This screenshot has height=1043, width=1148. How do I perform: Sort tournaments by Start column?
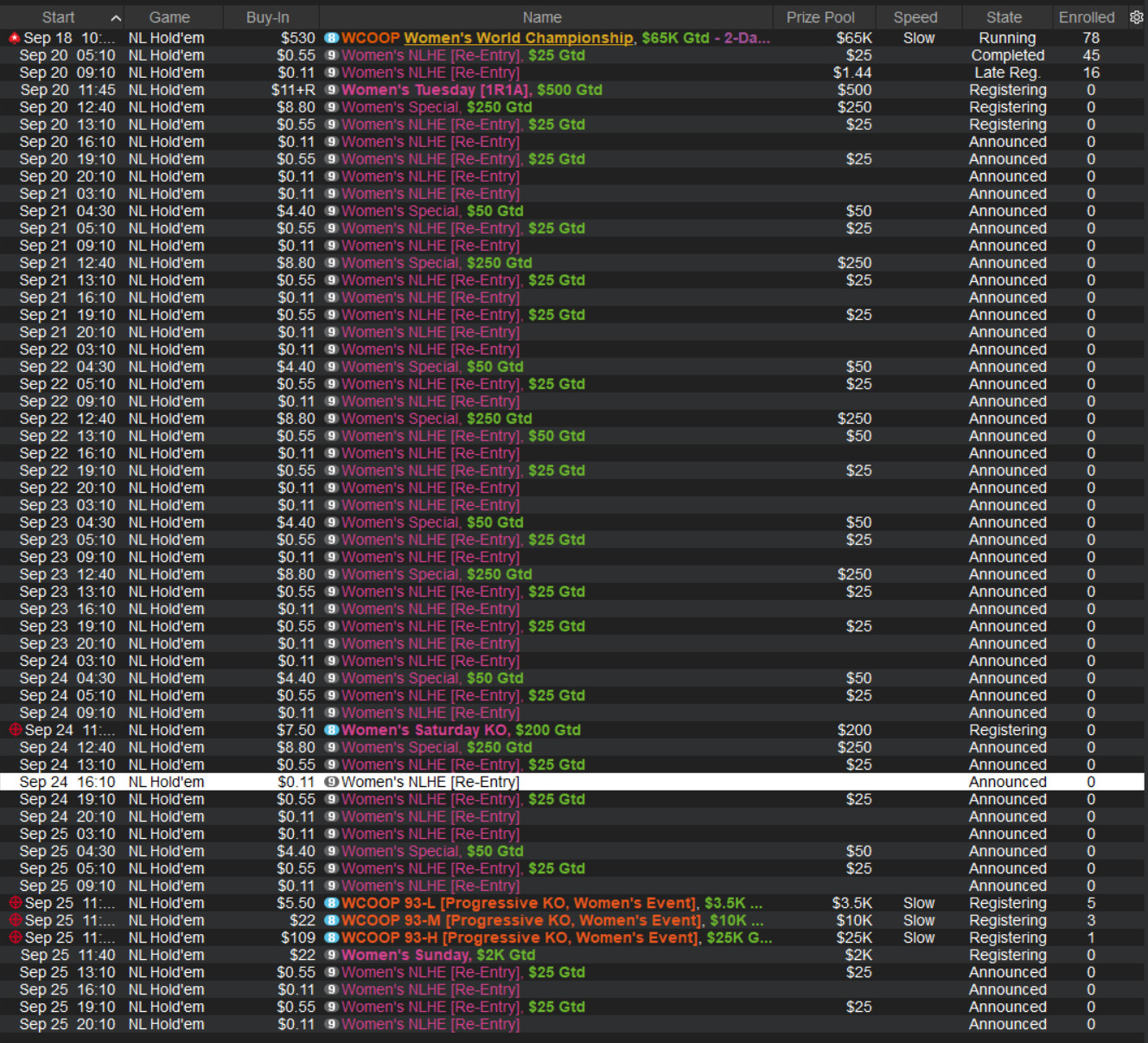click(58, 17)
